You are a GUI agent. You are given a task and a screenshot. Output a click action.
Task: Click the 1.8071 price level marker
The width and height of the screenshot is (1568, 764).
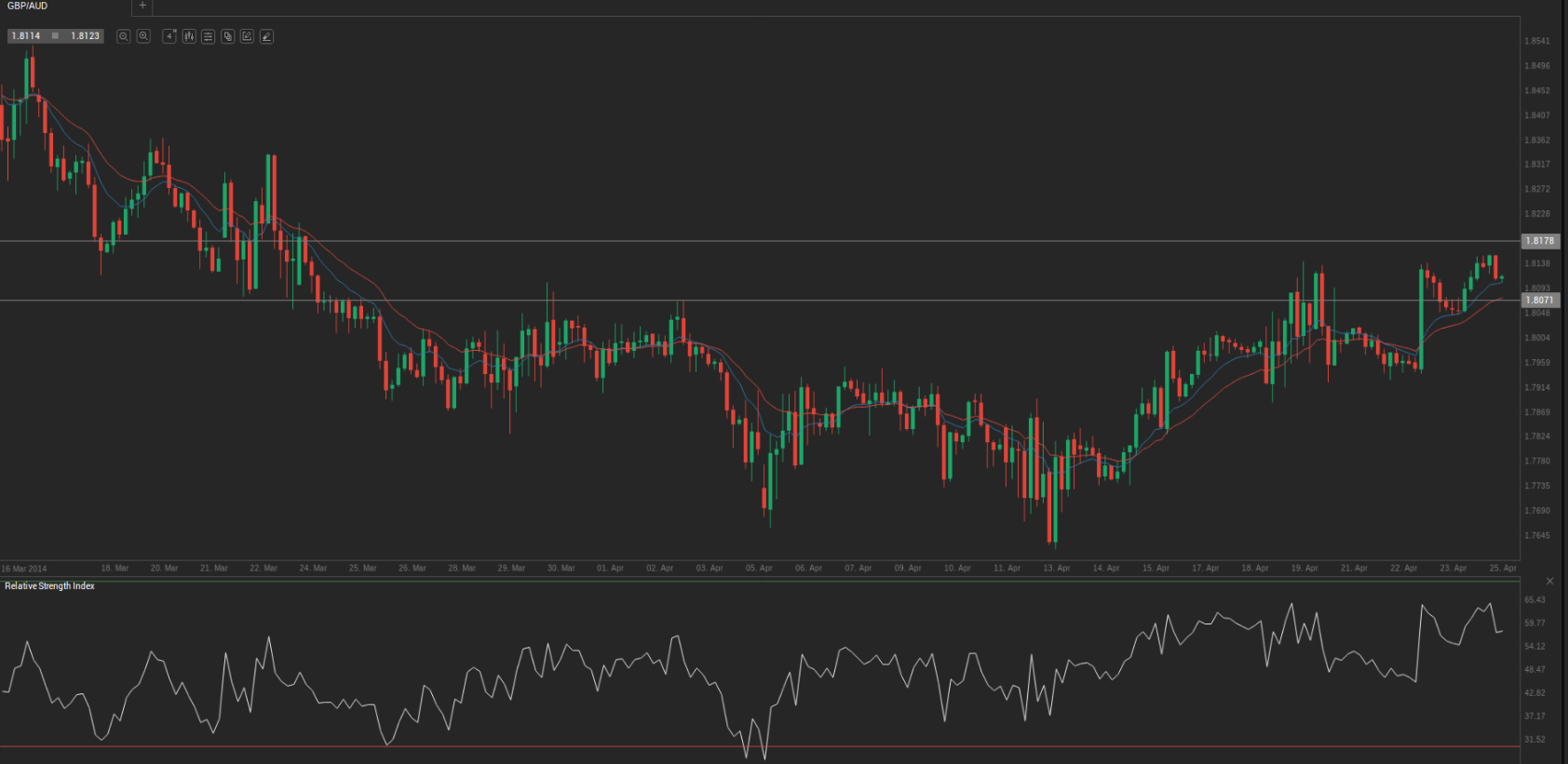coord(1539,300)
